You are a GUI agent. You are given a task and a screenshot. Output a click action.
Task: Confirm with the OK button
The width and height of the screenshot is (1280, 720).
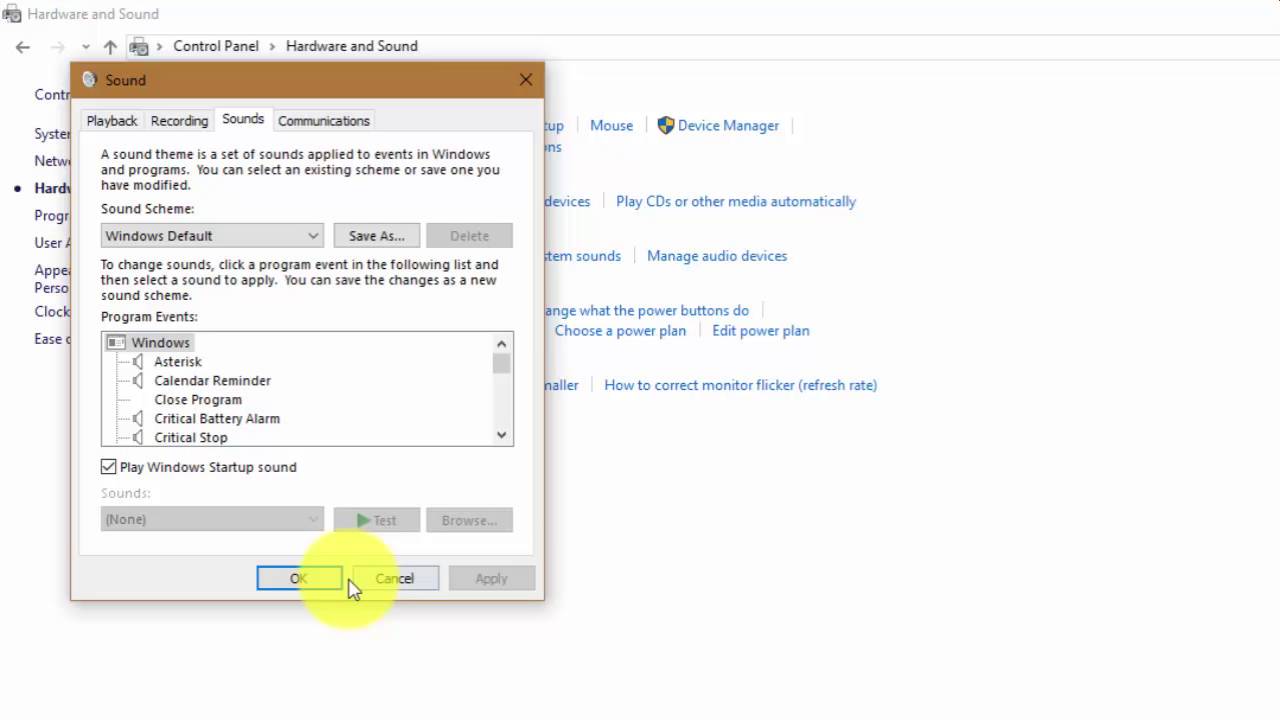[x=299, y=578]
